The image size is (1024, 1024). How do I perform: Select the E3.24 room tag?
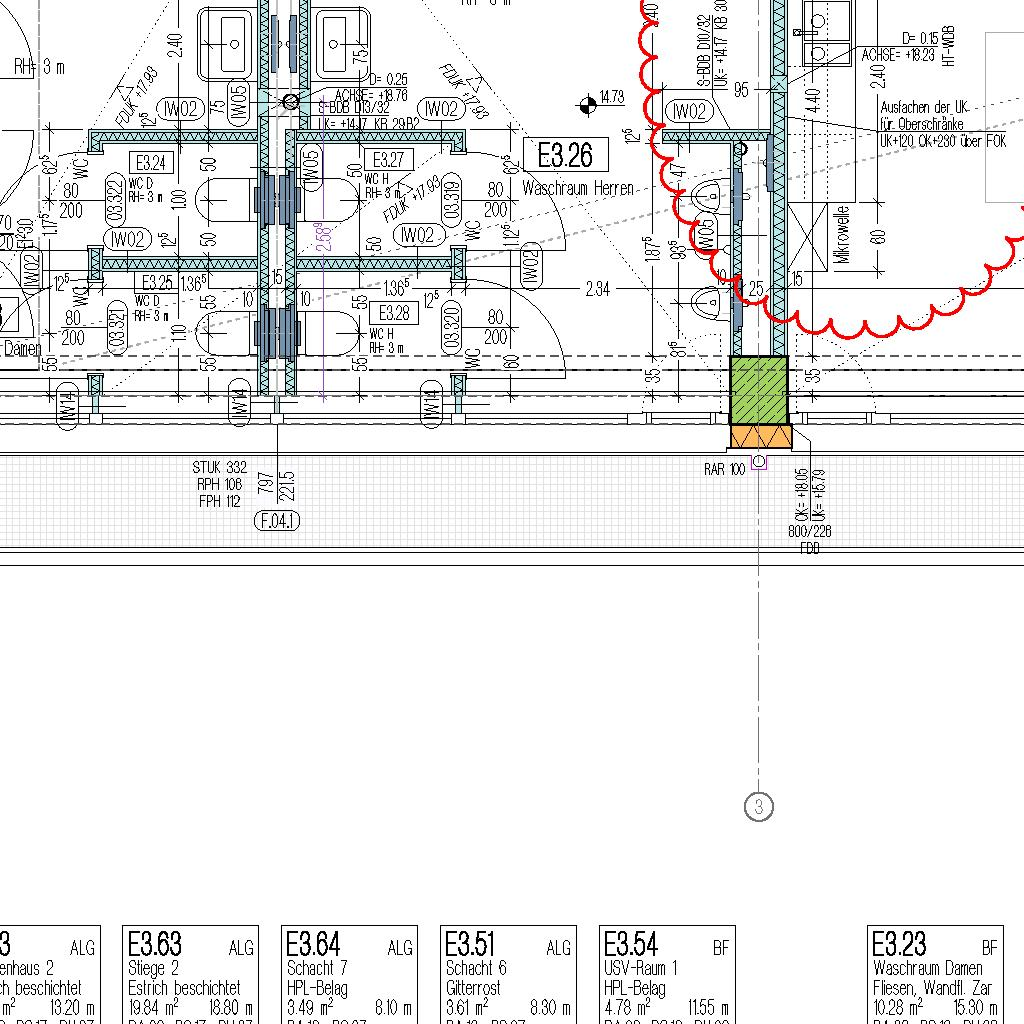click(151, 163)
